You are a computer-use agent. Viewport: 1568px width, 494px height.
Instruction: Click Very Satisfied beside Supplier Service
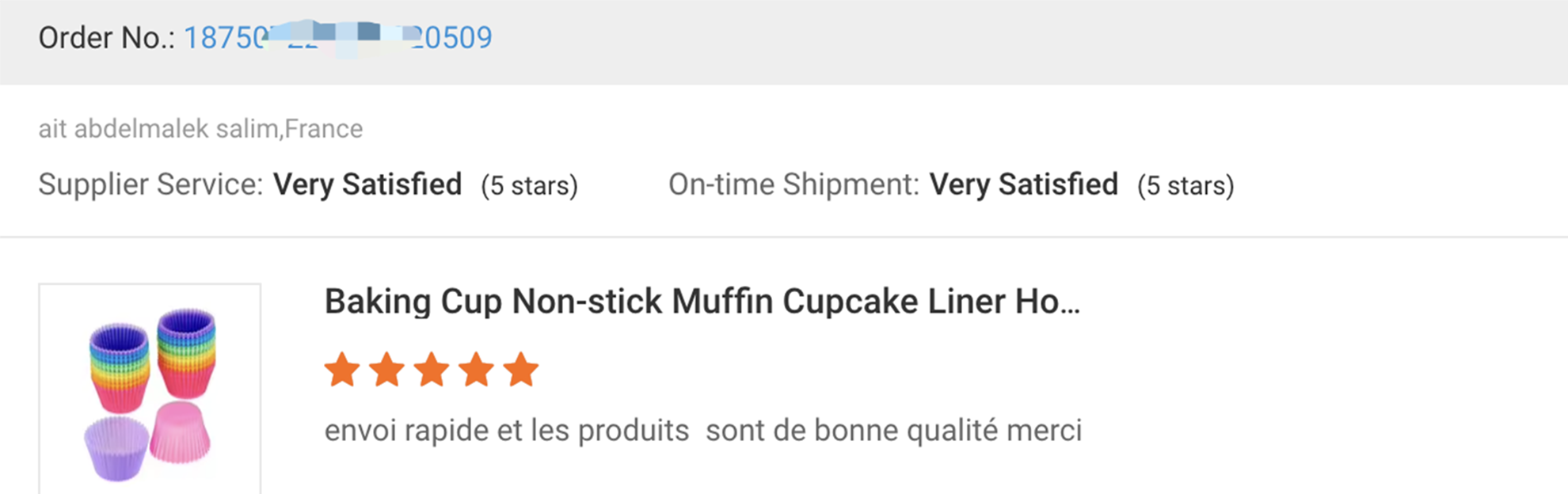[367, 184]
